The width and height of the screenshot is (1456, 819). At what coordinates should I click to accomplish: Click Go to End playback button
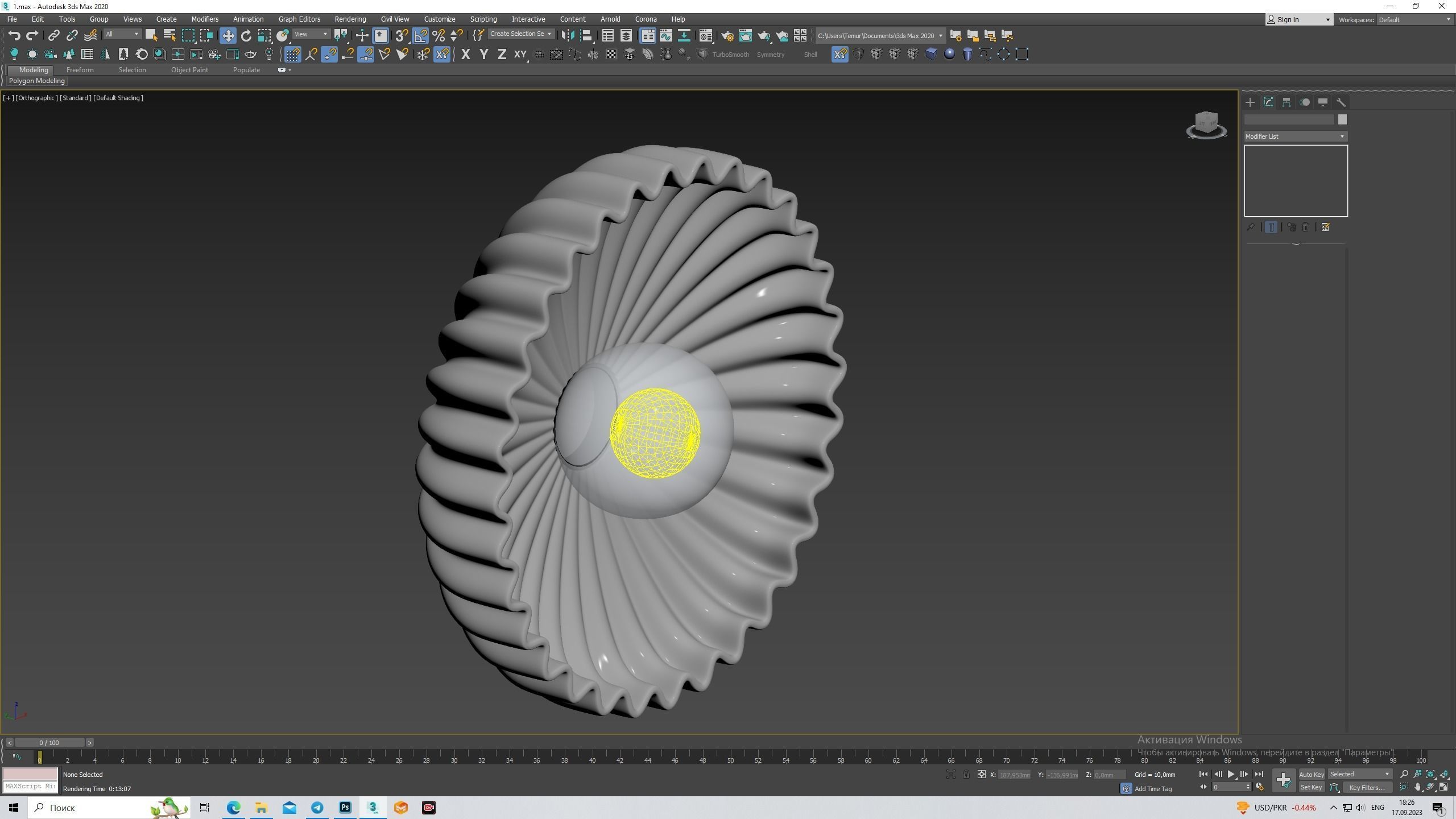1259,775
